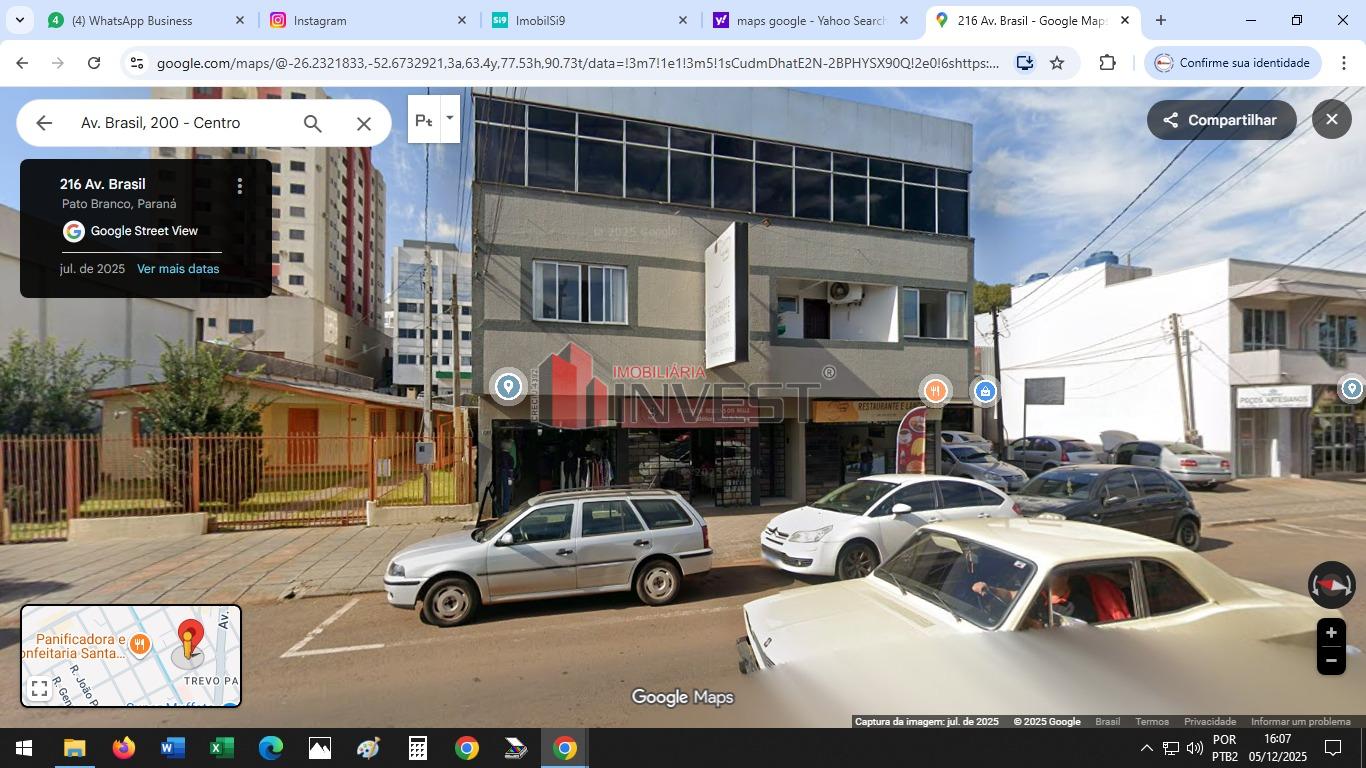
Task: Expand the minimap with the fullscreen icon
Action: tap(39, 689)
